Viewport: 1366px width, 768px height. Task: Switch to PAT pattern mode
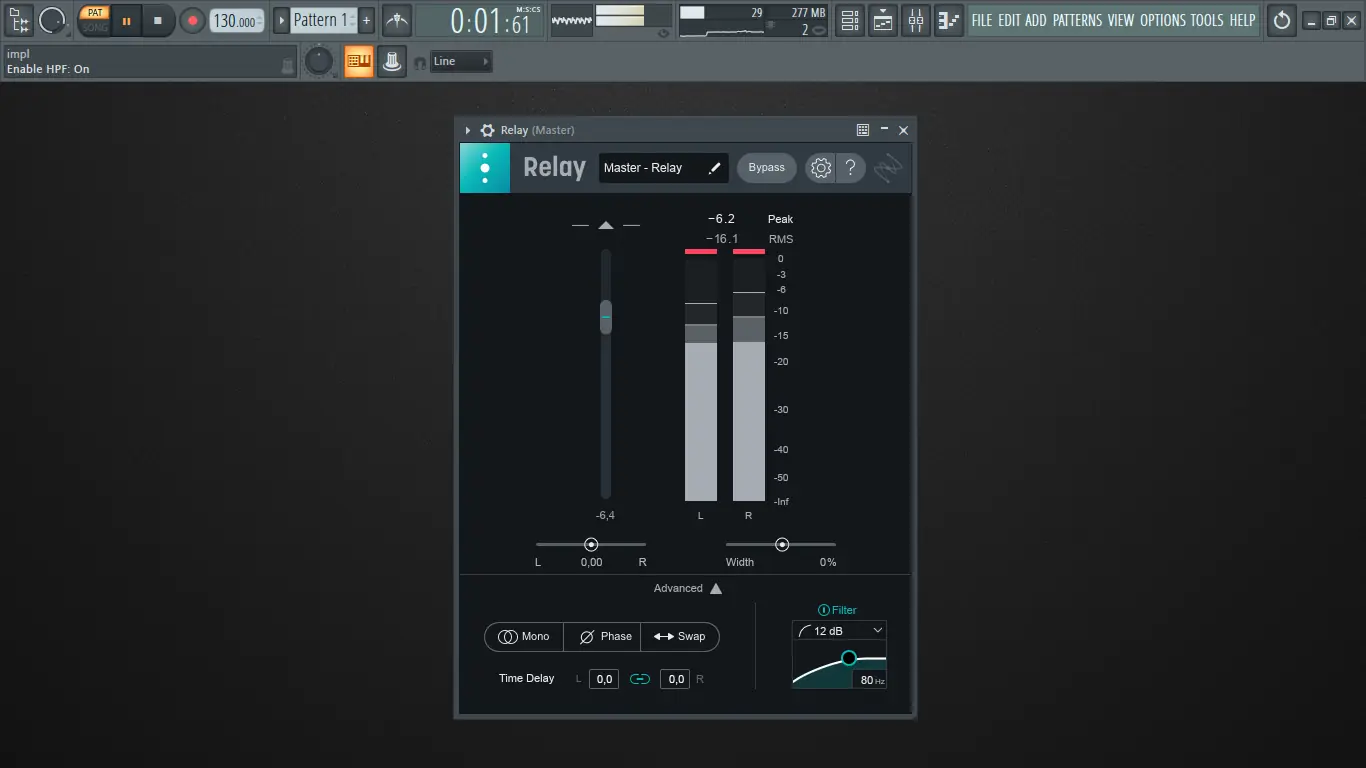pos(95,13)
